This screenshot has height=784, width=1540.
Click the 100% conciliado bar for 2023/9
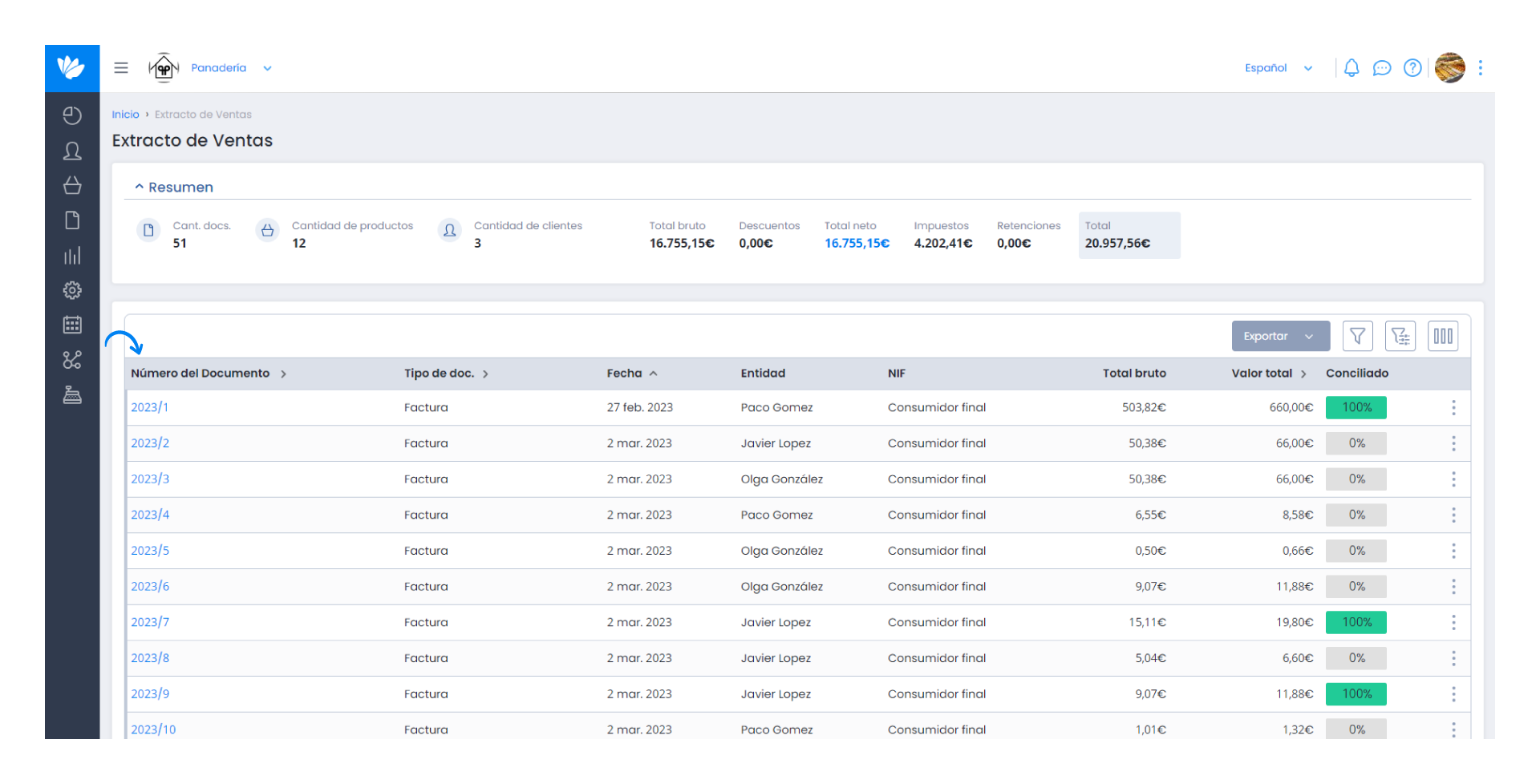pyautogui.click(x=1356, y=694)
